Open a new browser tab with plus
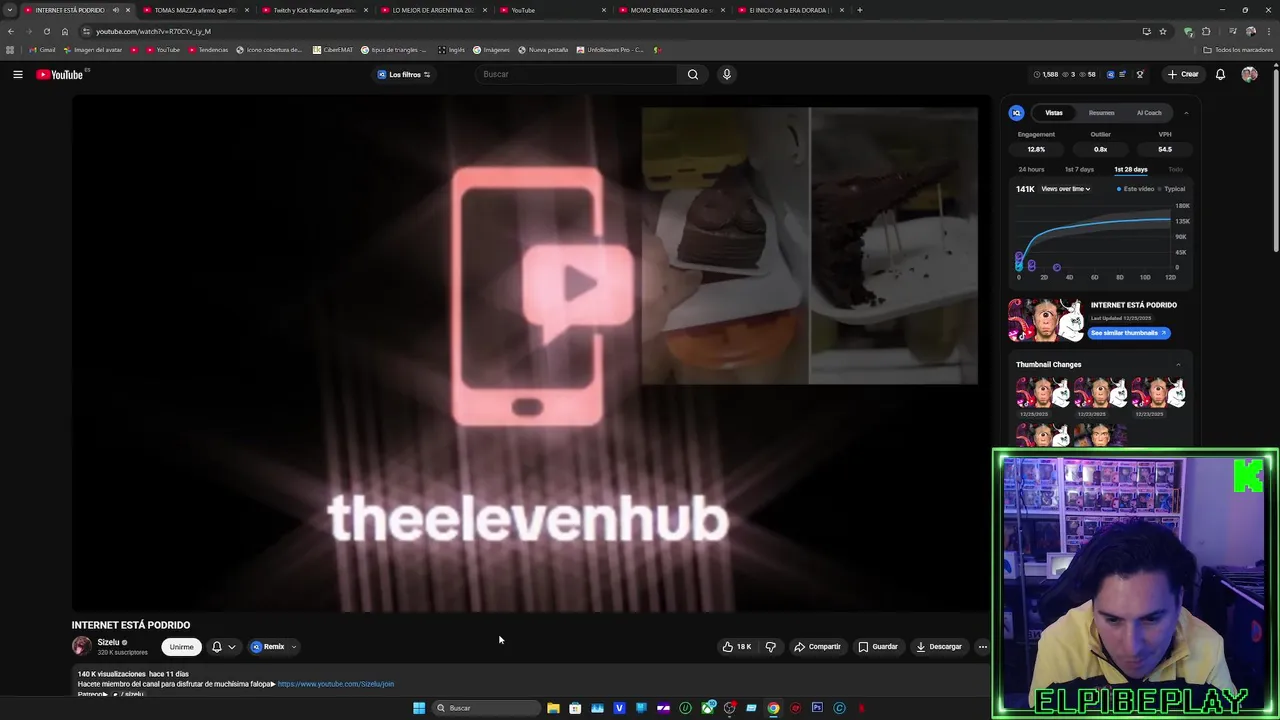 [860, 10]
